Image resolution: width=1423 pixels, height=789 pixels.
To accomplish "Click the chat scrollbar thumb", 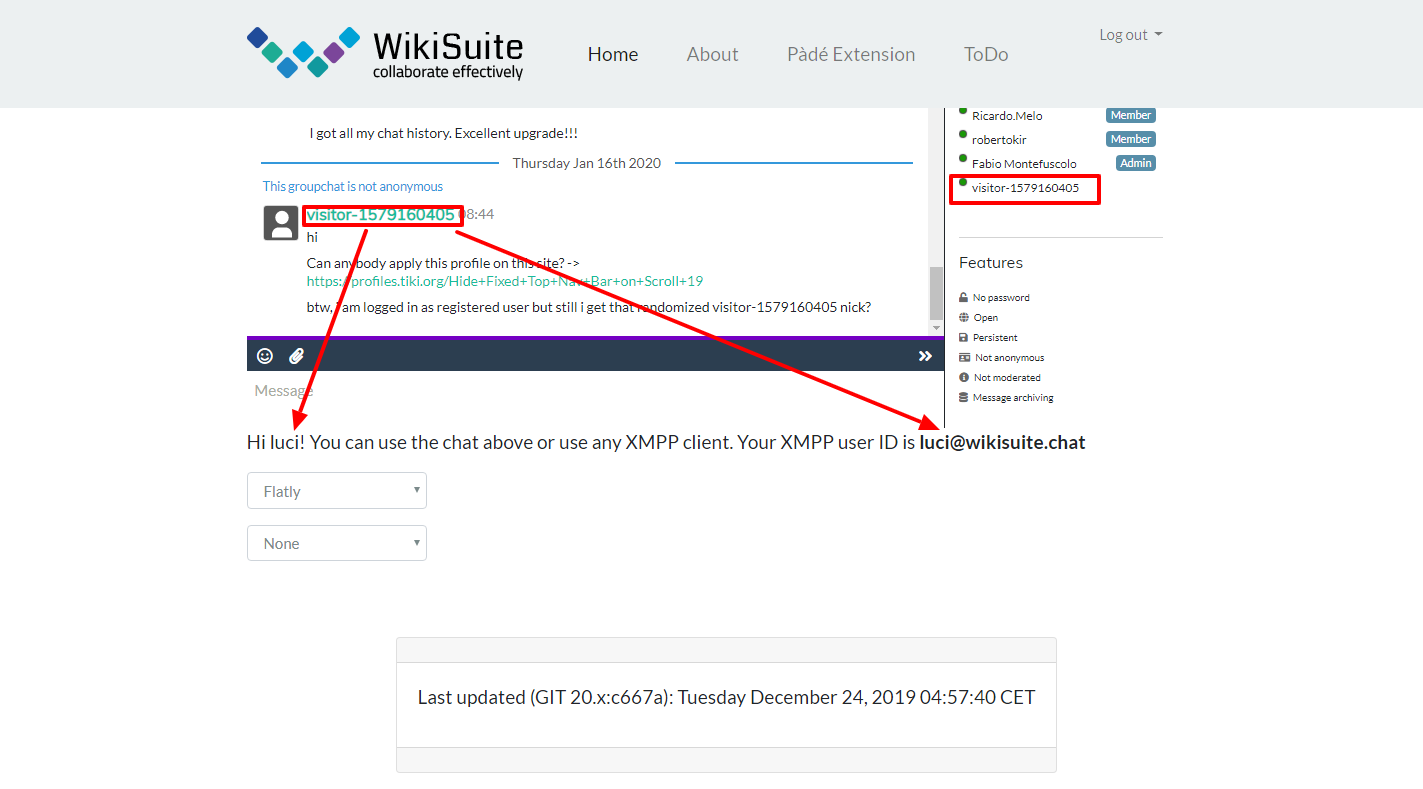I will (936, 292).
